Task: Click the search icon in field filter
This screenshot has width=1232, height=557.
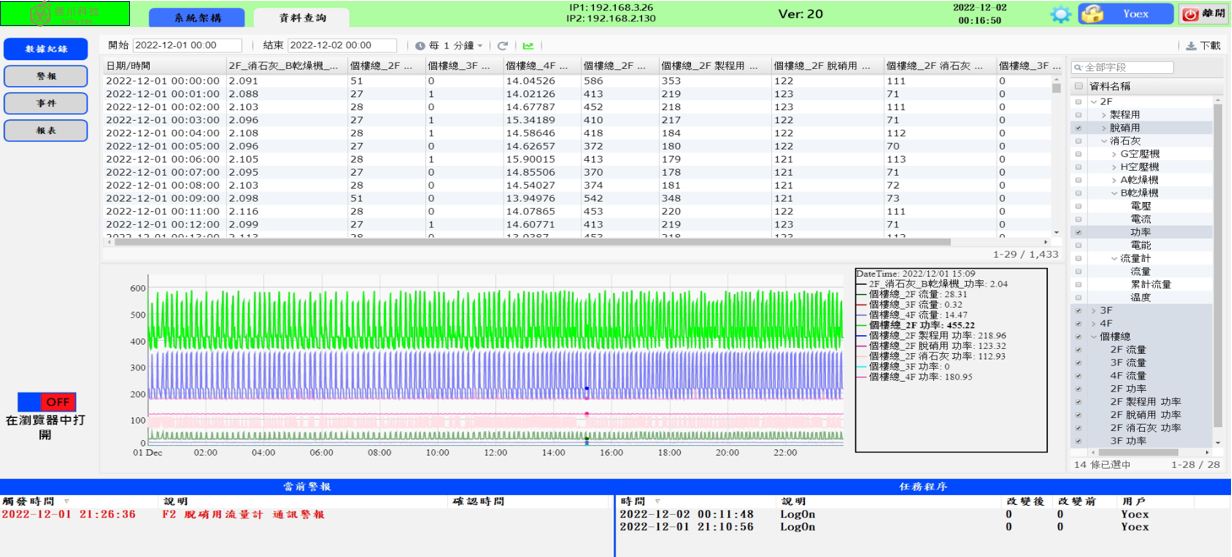Action: (1078, 68)
